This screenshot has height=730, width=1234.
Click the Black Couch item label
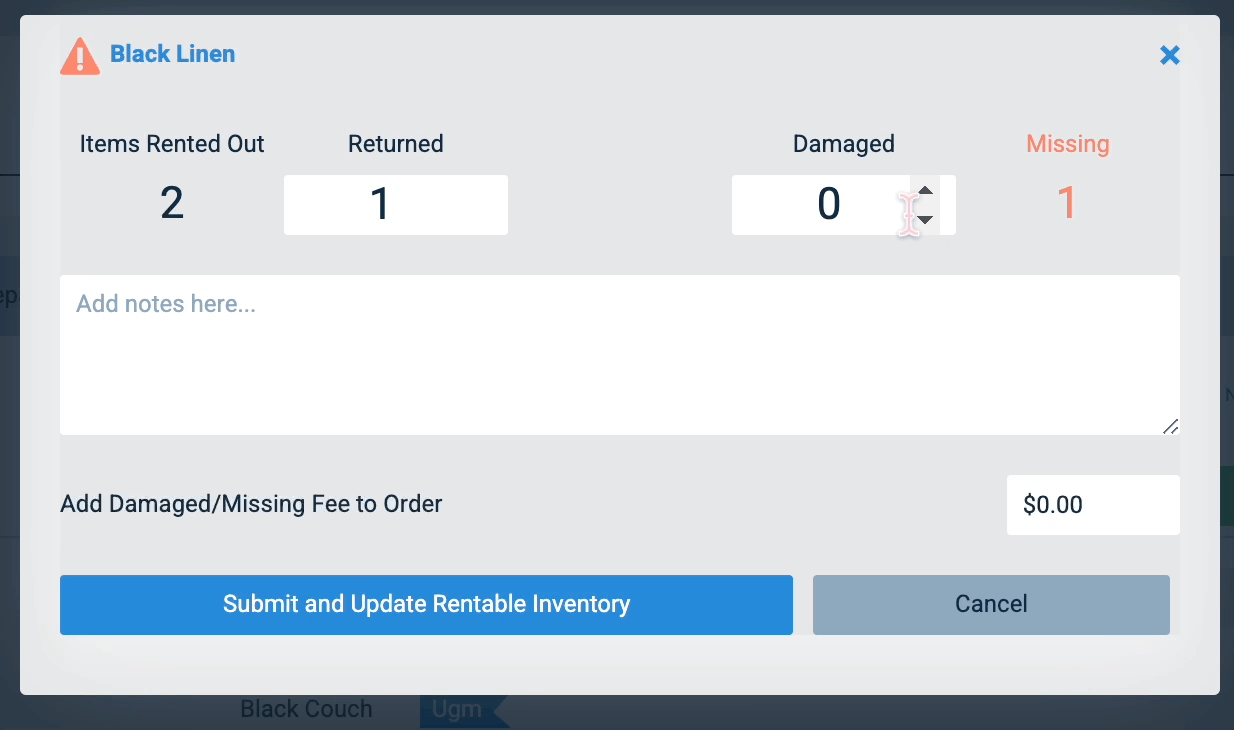(x=305, y=709)
